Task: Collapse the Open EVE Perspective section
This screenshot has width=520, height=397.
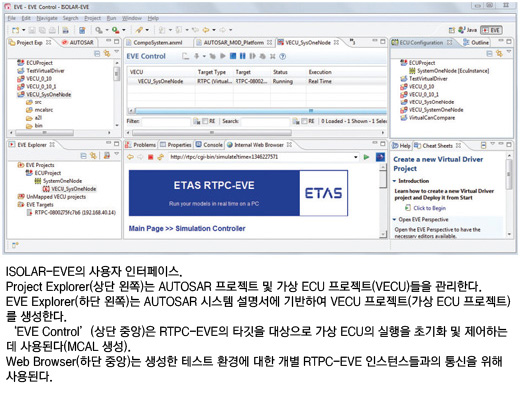Action: click(394, 219)
